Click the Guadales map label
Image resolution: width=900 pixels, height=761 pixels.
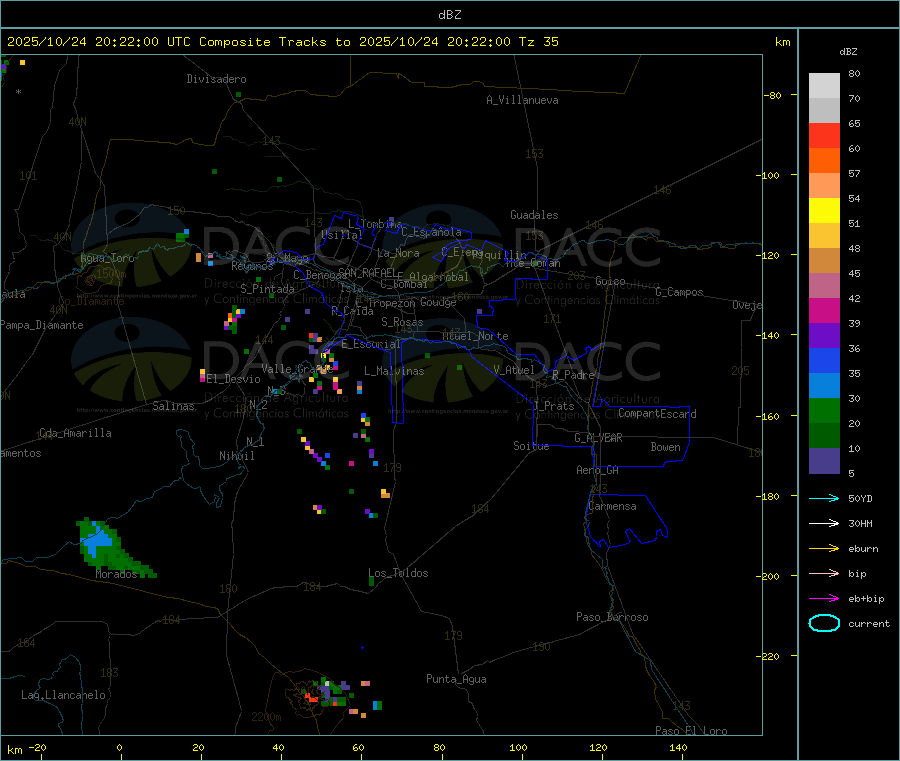pyautogui.click(x=534, y=215)
